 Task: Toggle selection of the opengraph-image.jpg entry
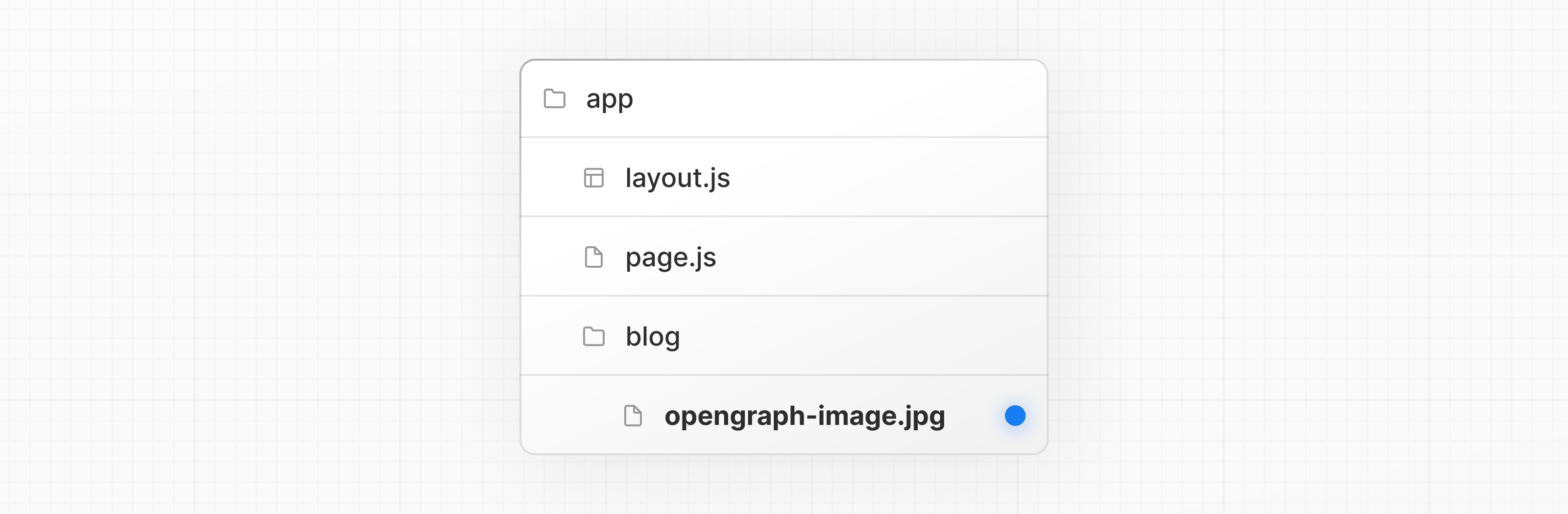tap(805, 416)
